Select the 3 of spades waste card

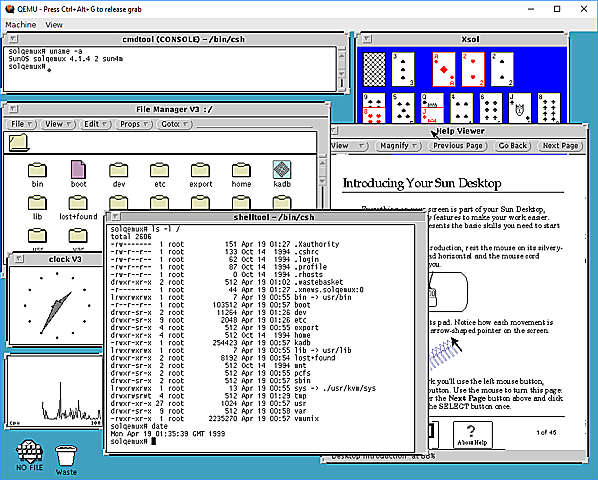pyautogui.click(x=403, y=69)
